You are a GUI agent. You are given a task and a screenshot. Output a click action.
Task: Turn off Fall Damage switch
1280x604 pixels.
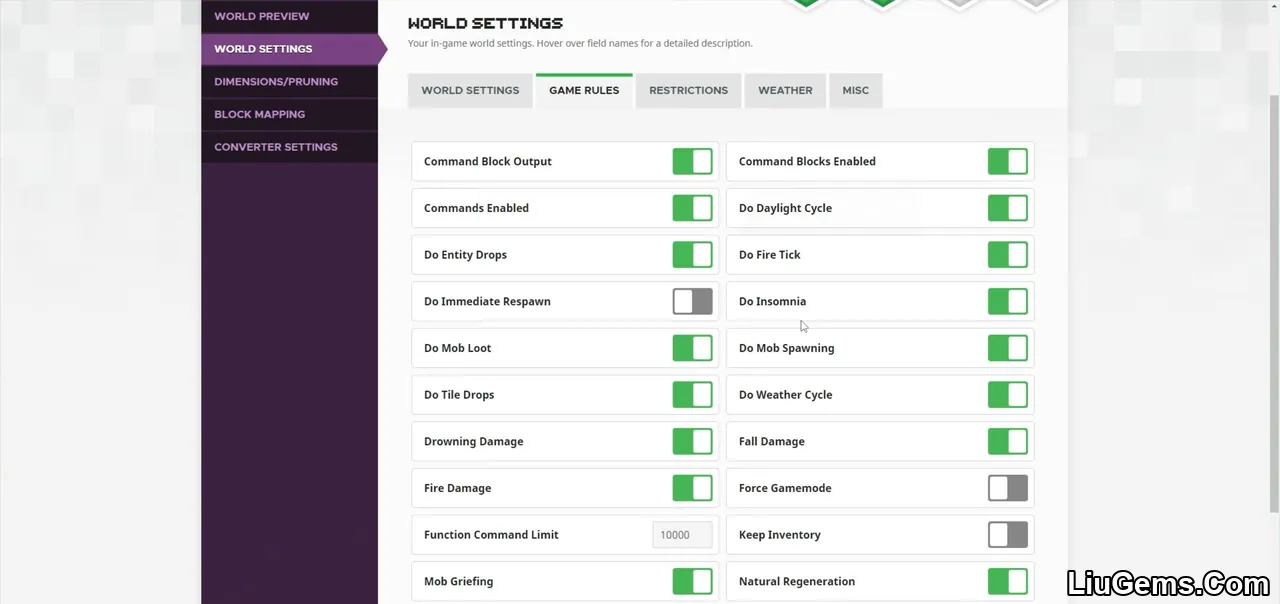coord(1007,441)
